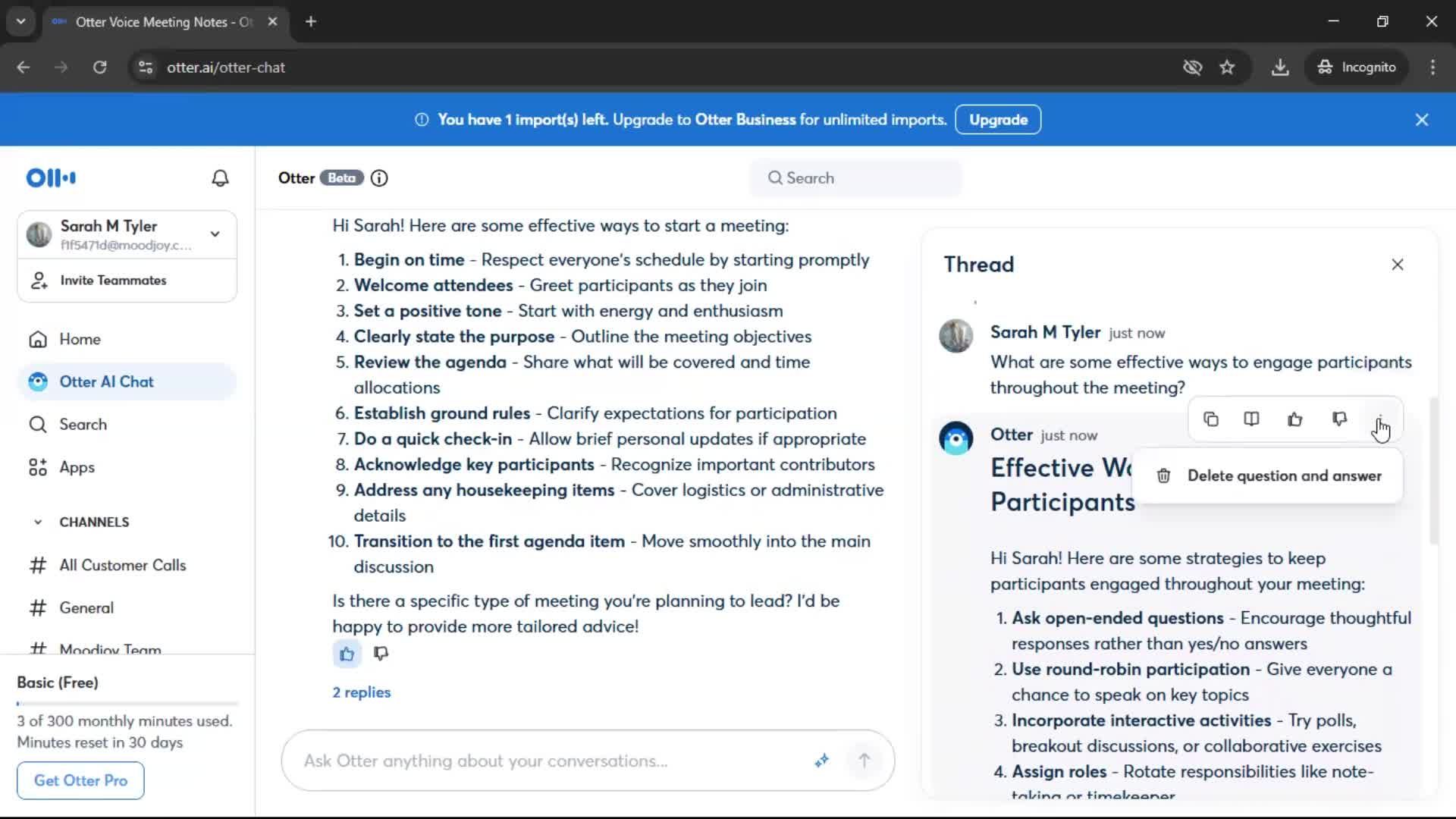Collapse the CHANNELS section
The width and height of the screenshot is (1456, 819).
pos(38,522)
